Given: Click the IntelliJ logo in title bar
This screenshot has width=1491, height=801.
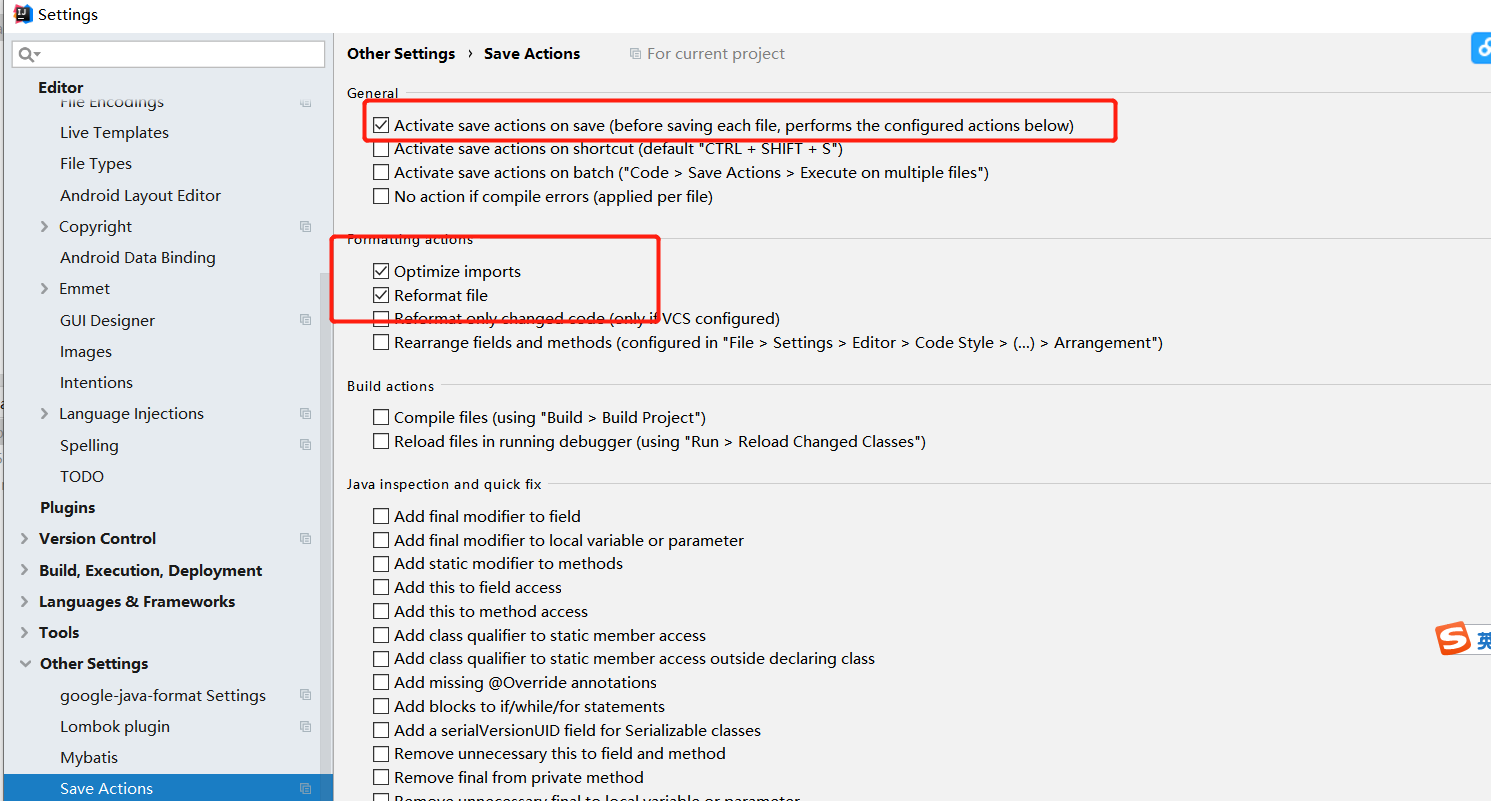Looking at the screenshot, I should point(23,14).
